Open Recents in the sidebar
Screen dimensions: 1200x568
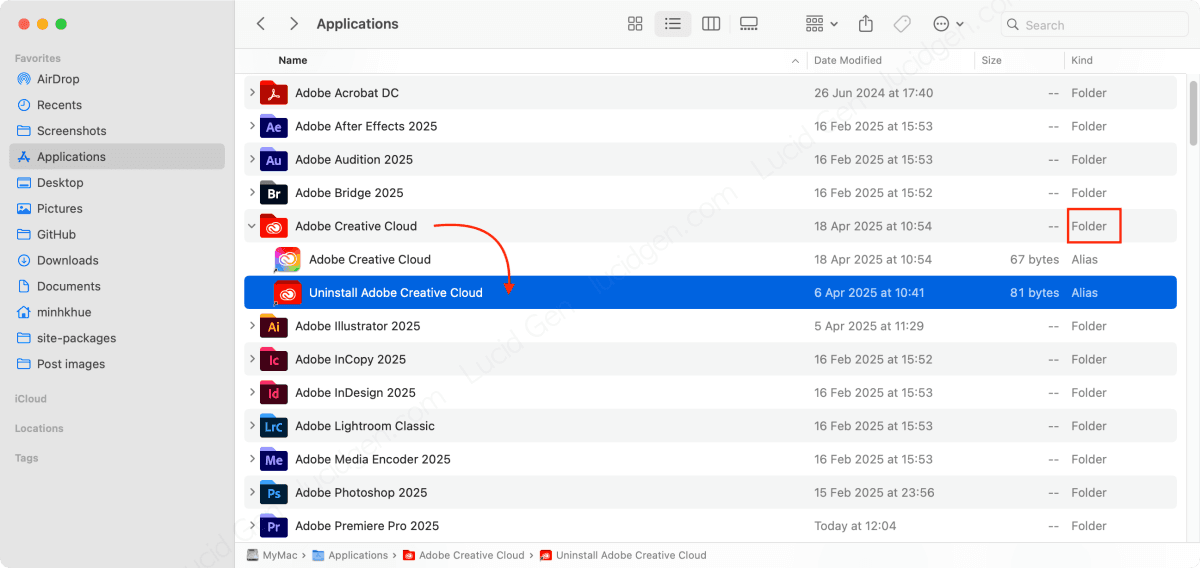point(117,105)
